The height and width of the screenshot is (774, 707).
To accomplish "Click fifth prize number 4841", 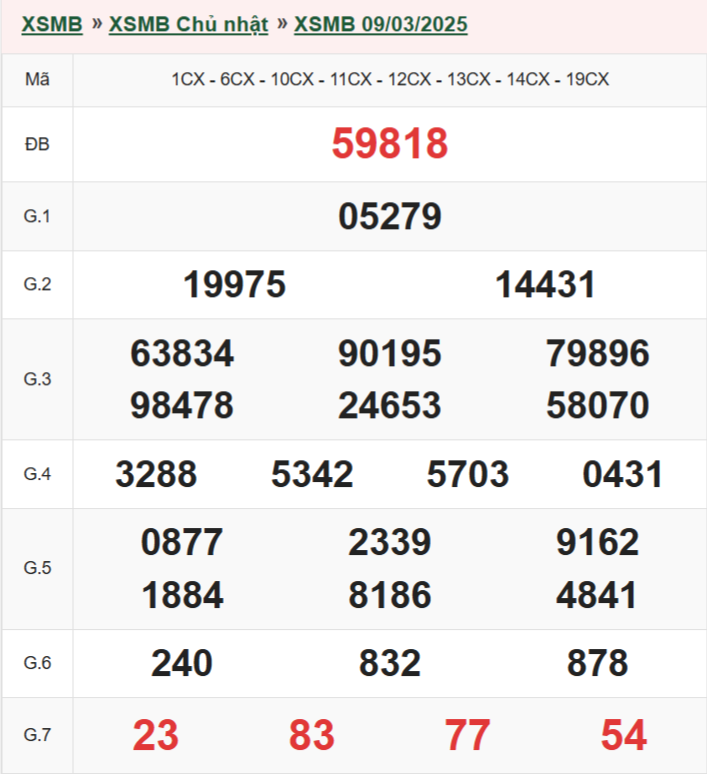I will coord(597,595).
